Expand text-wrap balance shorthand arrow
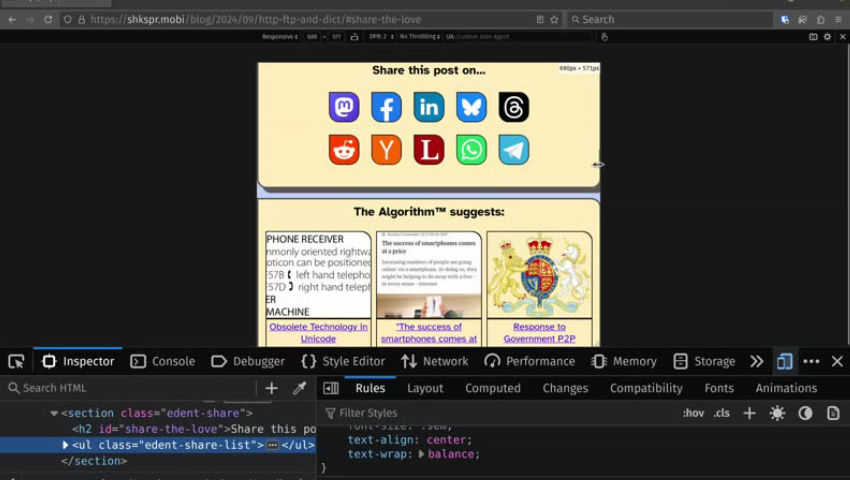850x480 pixels. coord(421,454)
